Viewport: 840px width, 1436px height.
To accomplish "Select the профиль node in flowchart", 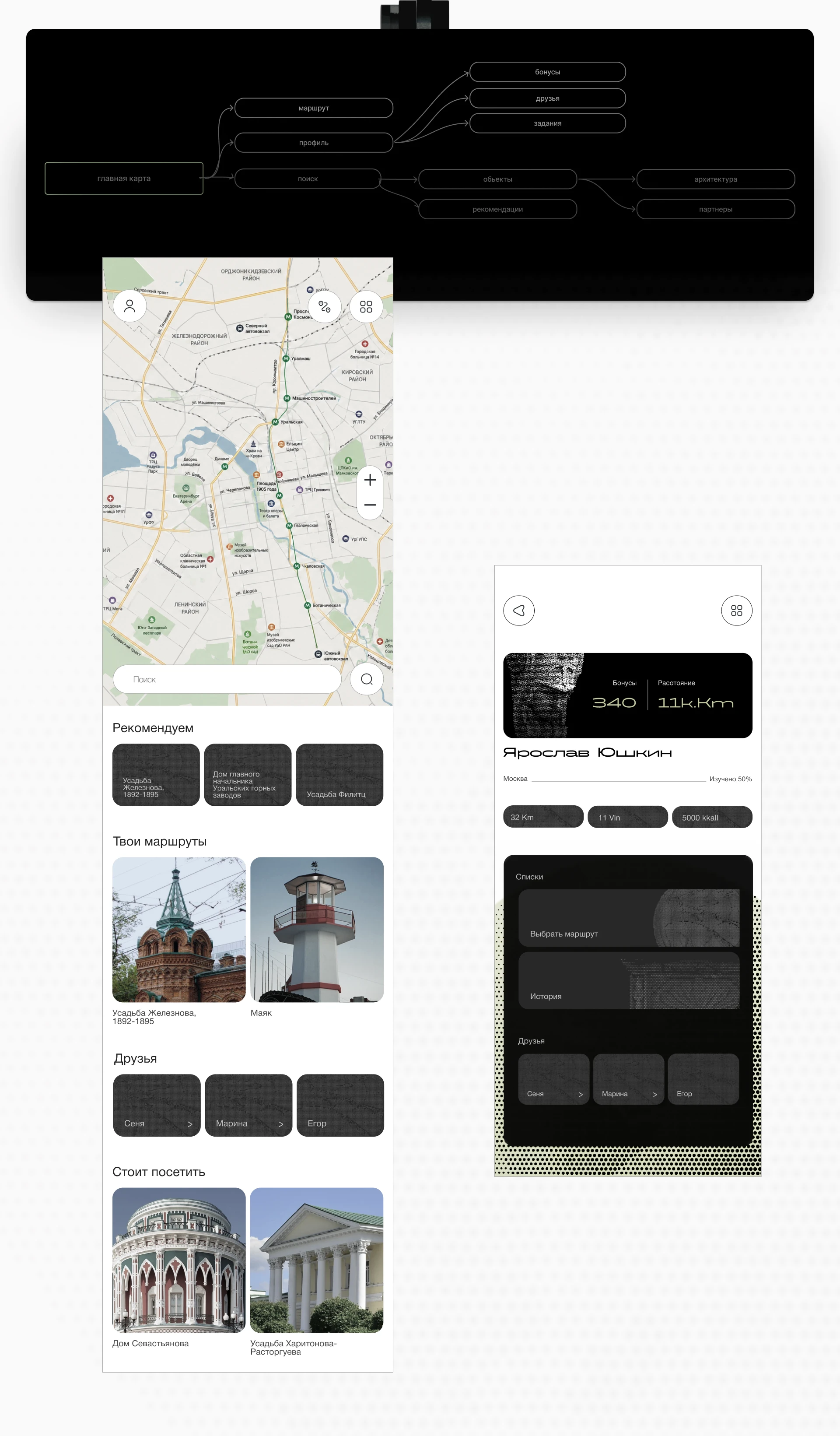I will 314,142.
